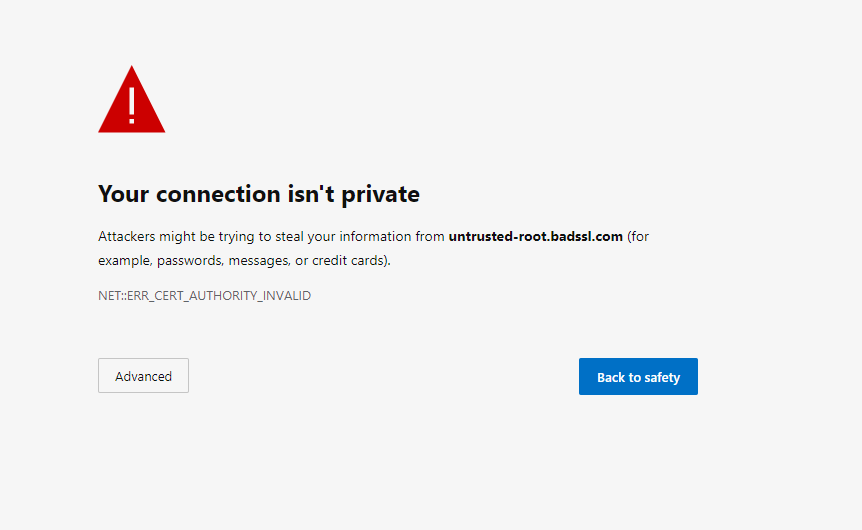Go Back to safety
Screen dimensions: 862x530
[638, 377]
